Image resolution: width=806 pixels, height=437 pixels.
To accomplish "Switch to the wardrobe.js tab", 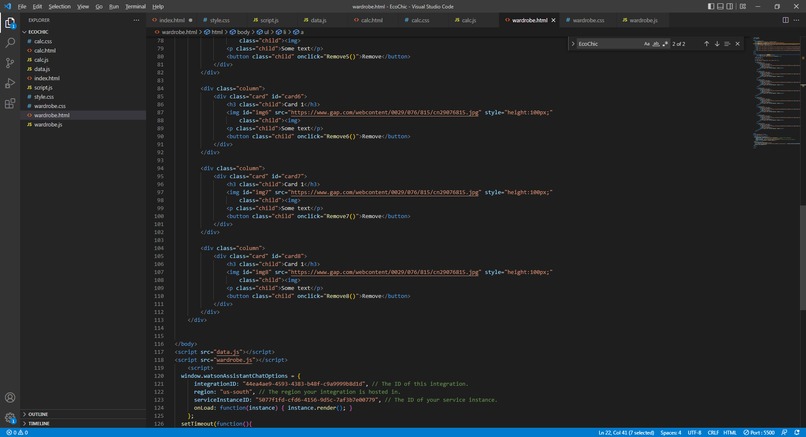I will click(643, 20).
